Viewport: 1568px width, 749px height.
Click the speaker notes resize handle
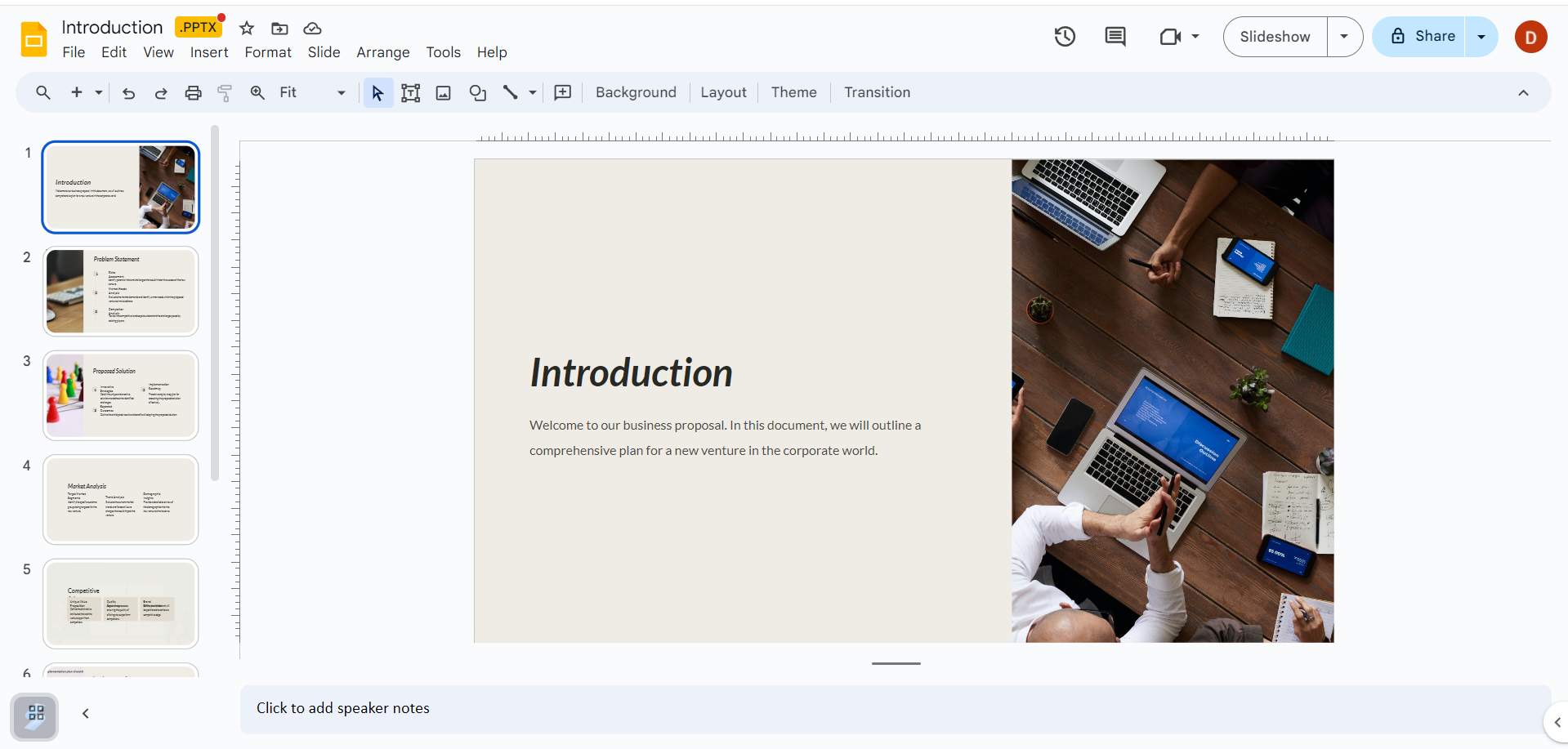pos(896,663)
